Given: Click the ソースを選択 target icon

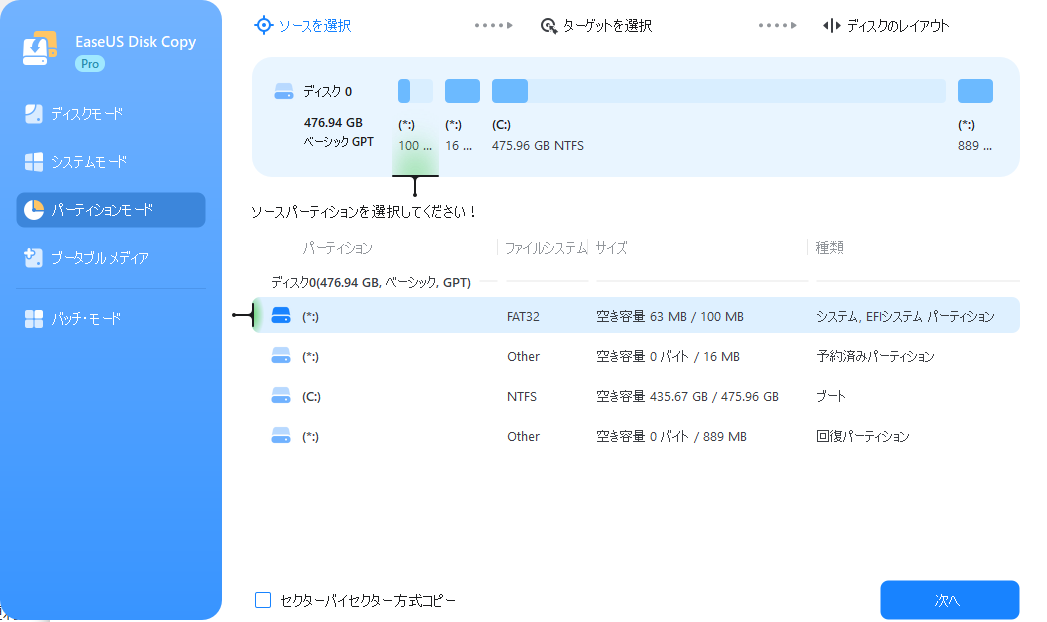Looking at the screenshot, I should click(x=264, y=25).
